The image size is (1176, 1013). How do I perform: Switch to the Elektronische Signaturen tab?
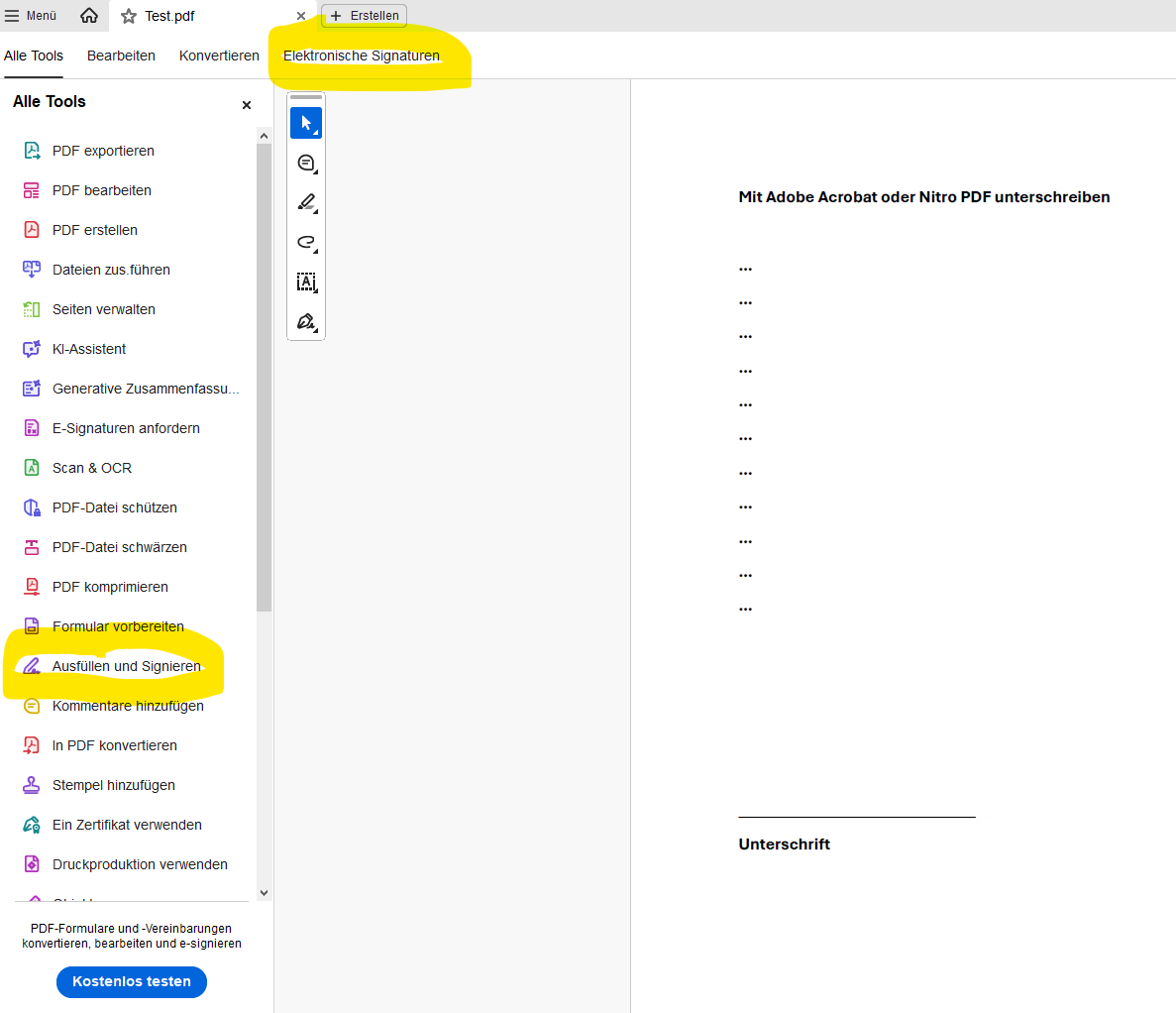[x=362, y=56]
